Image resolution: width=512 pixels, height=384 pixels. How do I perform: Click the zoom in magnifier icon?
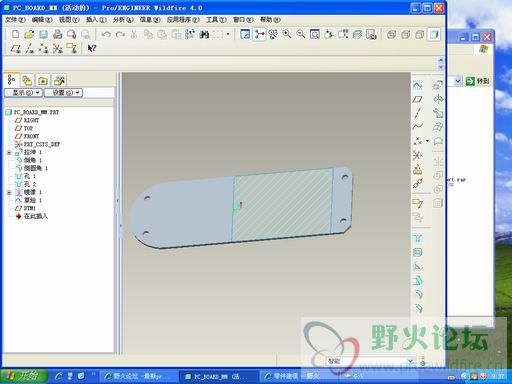[287, 34]
